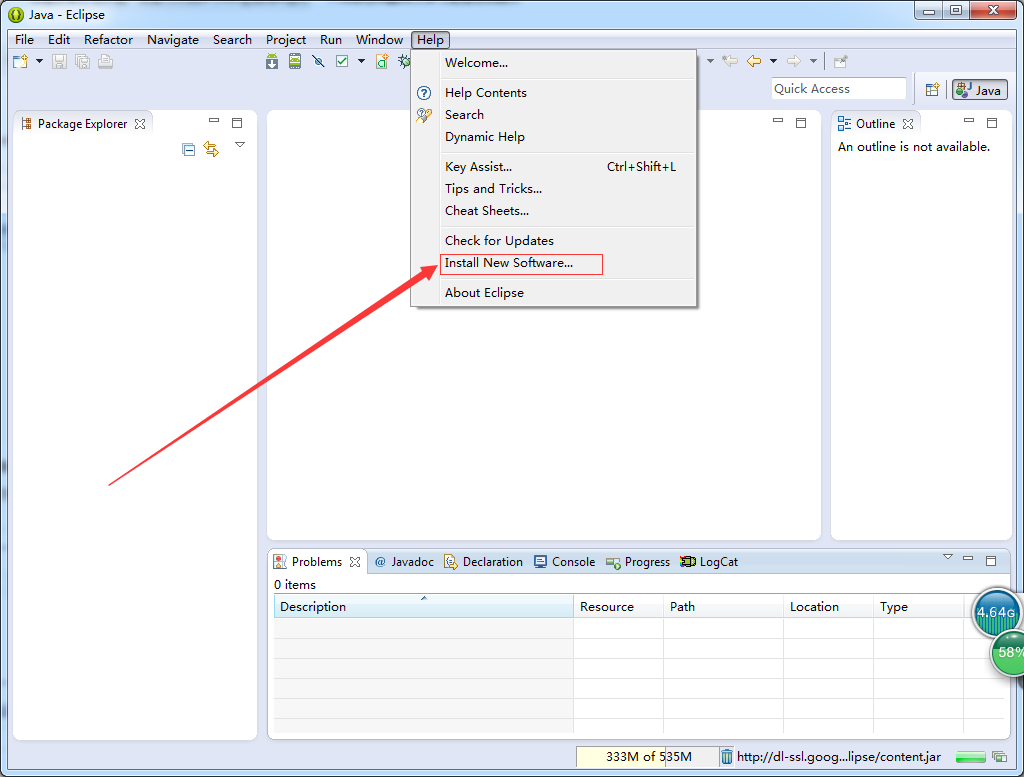
Task: Switch to the LogCat tab
Action: coord(709,562)
